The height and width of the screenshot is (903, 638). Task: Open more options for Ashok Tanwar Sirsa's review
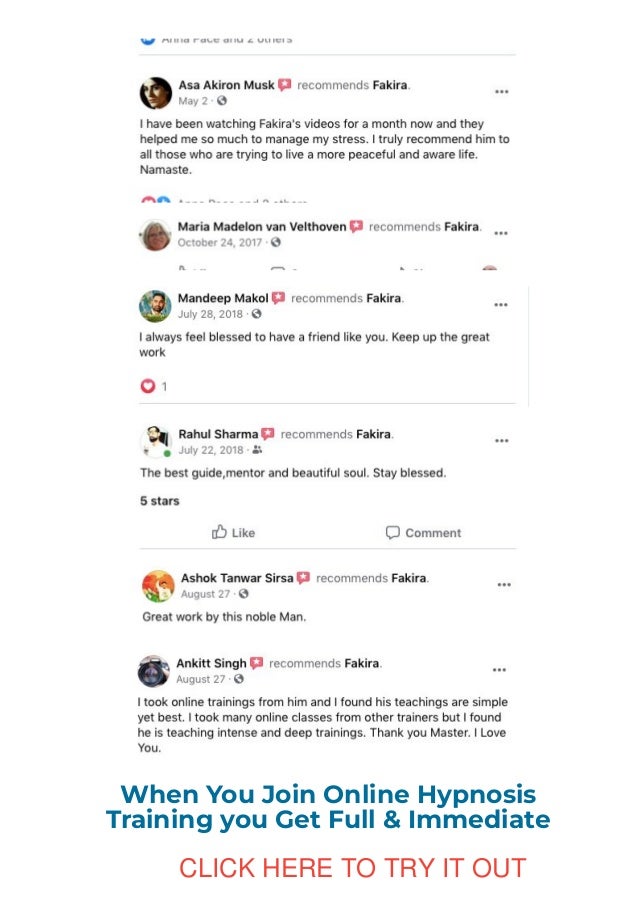504,585
